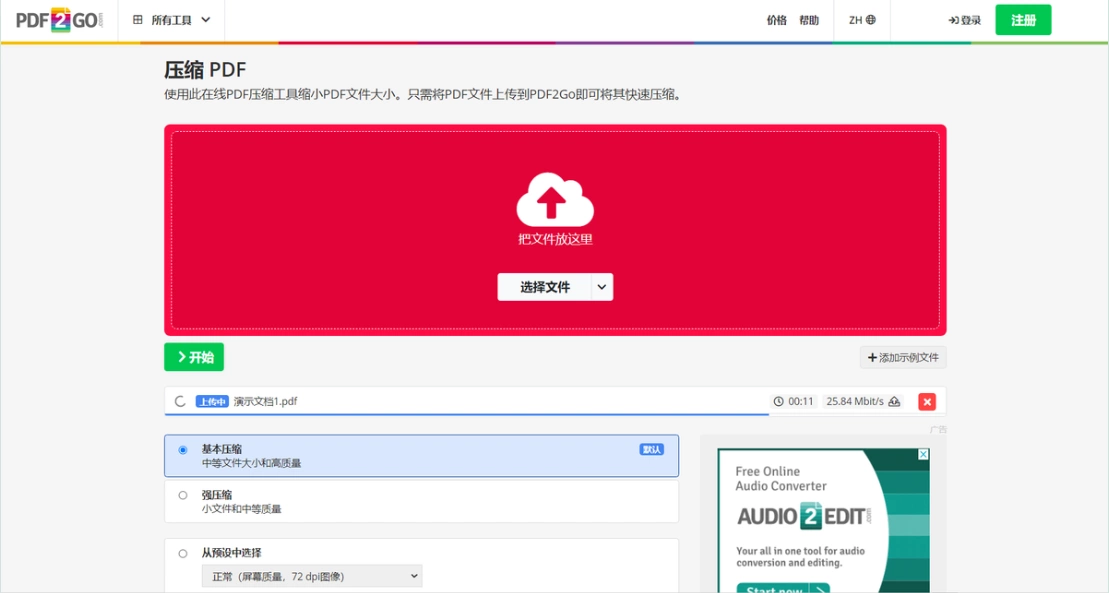Remove 演示文档1.pdf with the red X
This screenshot has width=1109, height=593.
(927, 402)
